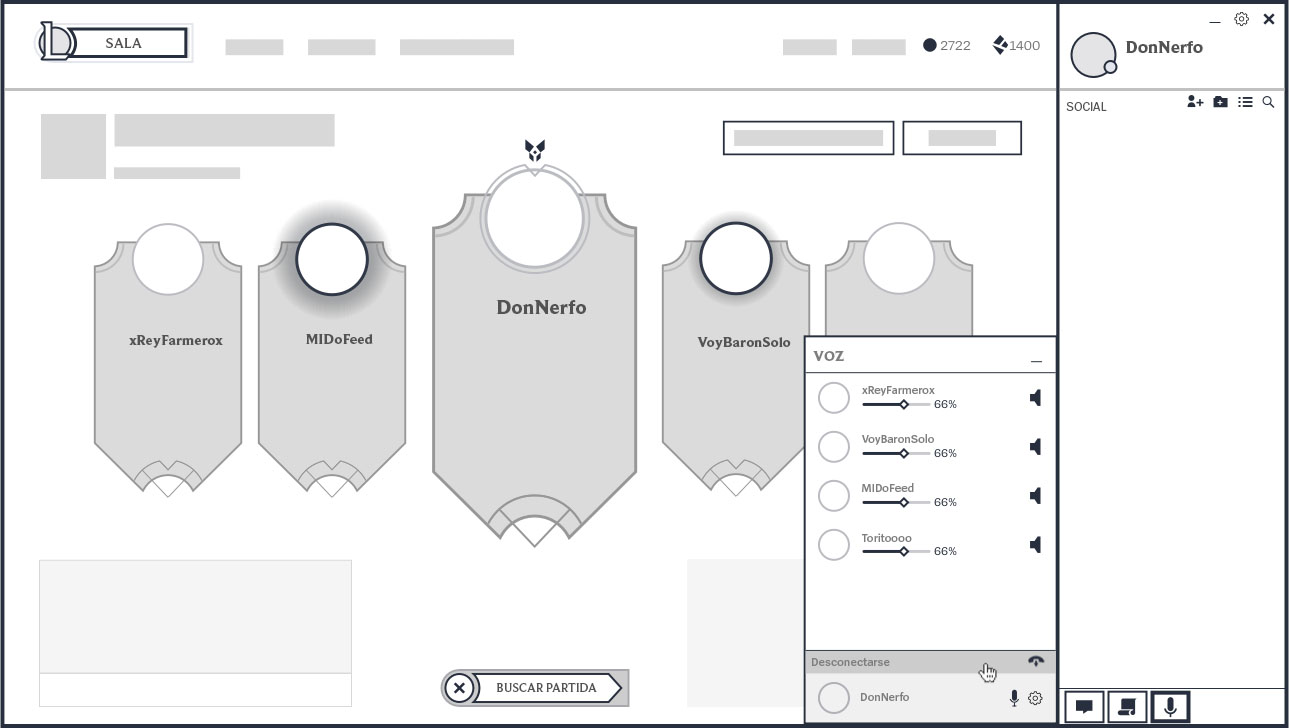
Task: Open position selector under DonNerfo card
Action: (x=534, y=519)
